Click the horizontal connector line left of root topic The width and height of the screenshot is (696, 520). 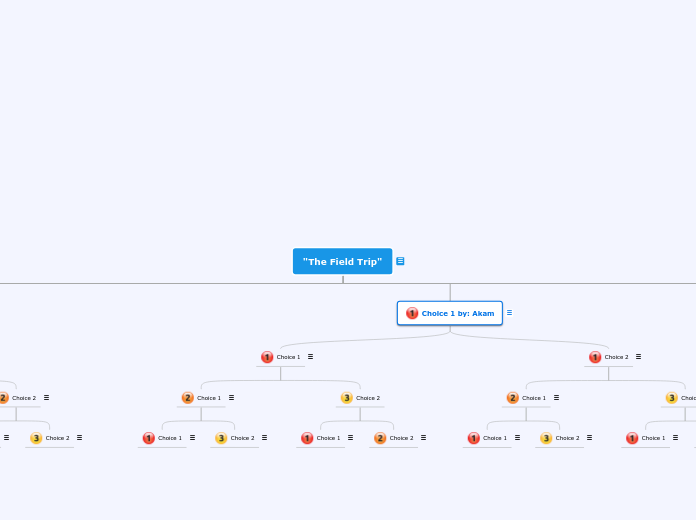coord(150,283)
